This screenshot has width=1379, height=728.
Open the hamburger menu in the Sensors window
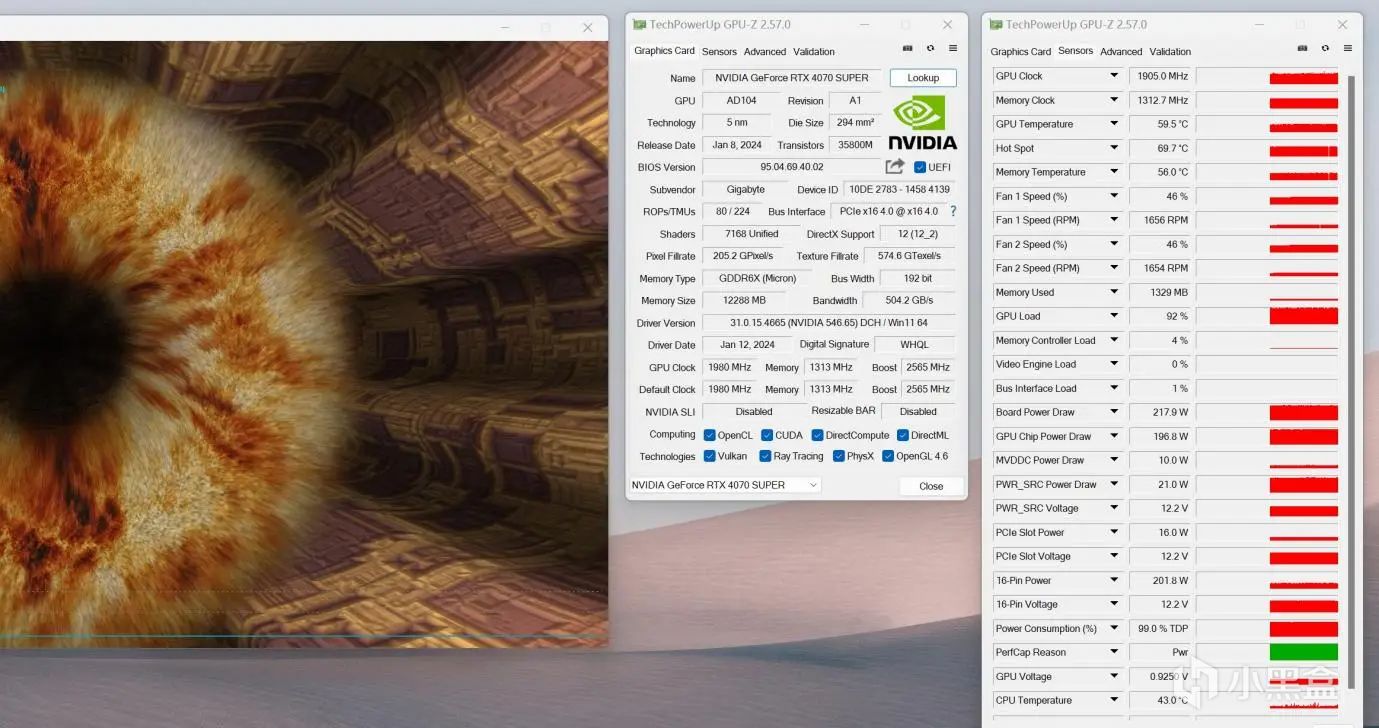pos(1348,48)
